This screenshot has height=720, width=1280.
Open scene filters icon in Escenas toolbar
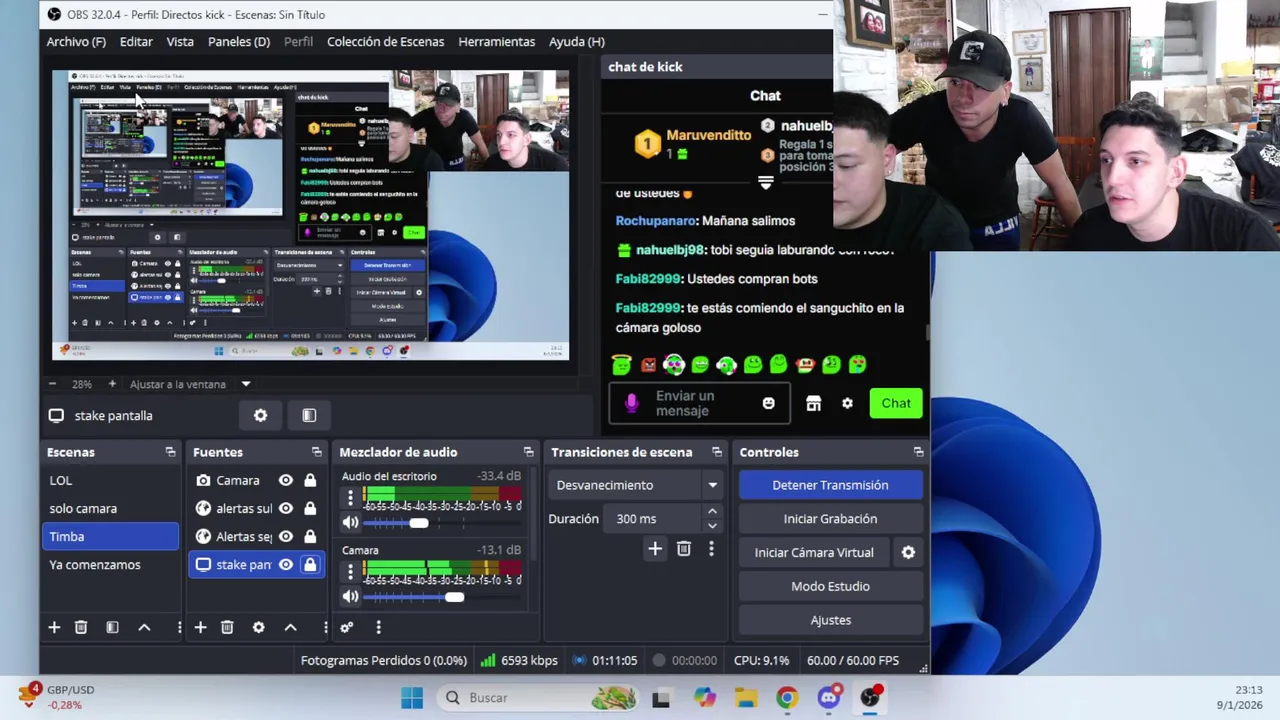[x=112, y=627]
